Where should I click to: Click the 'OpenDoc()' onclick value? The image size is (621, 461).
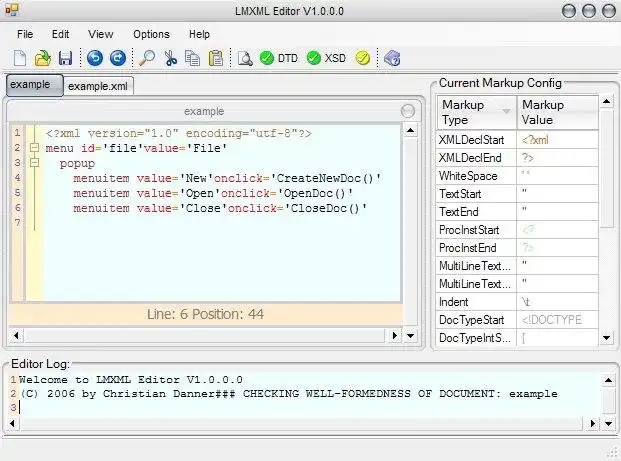click(315, 193)
